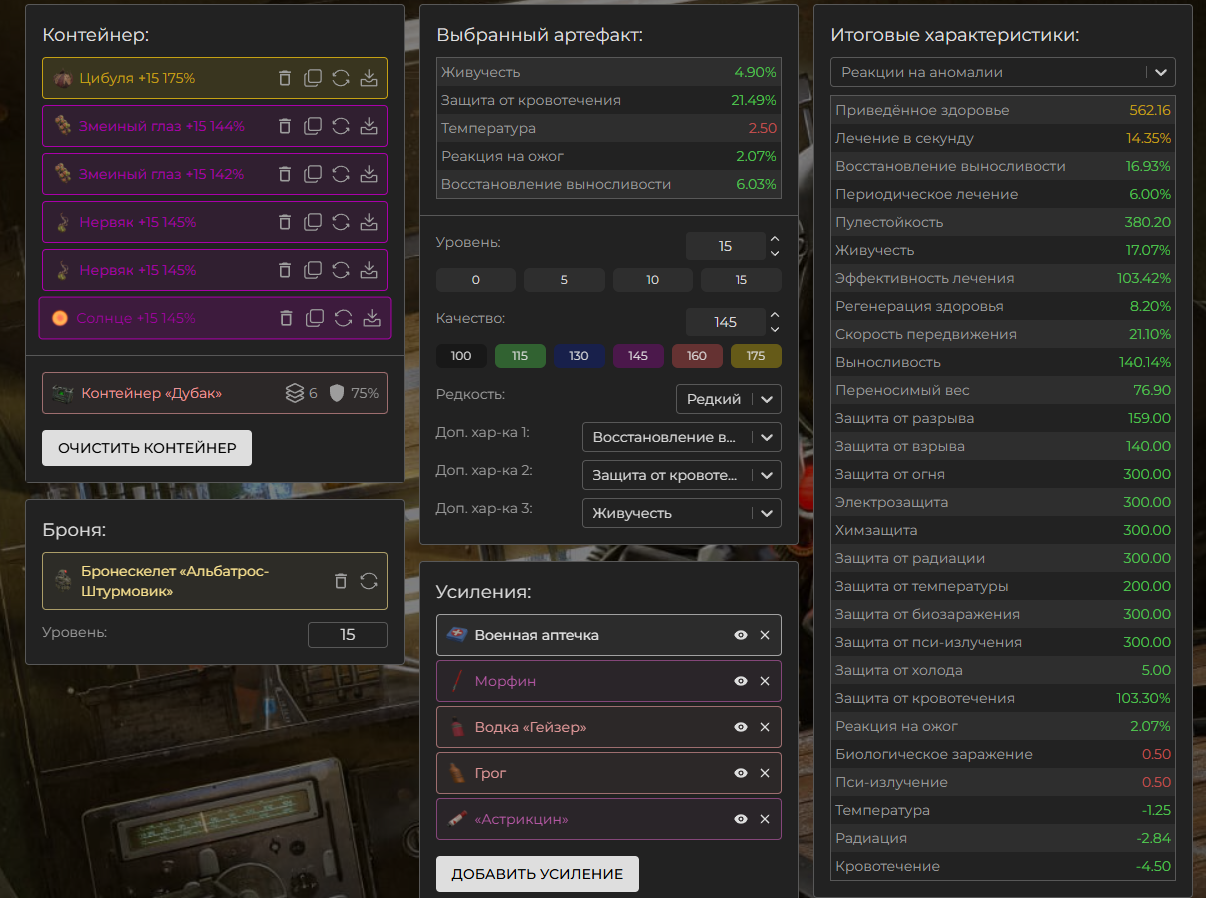This screenshot has width=1206, height=898.
Task: Open the Редкость dropdown
Action: (x=728, y=399)
